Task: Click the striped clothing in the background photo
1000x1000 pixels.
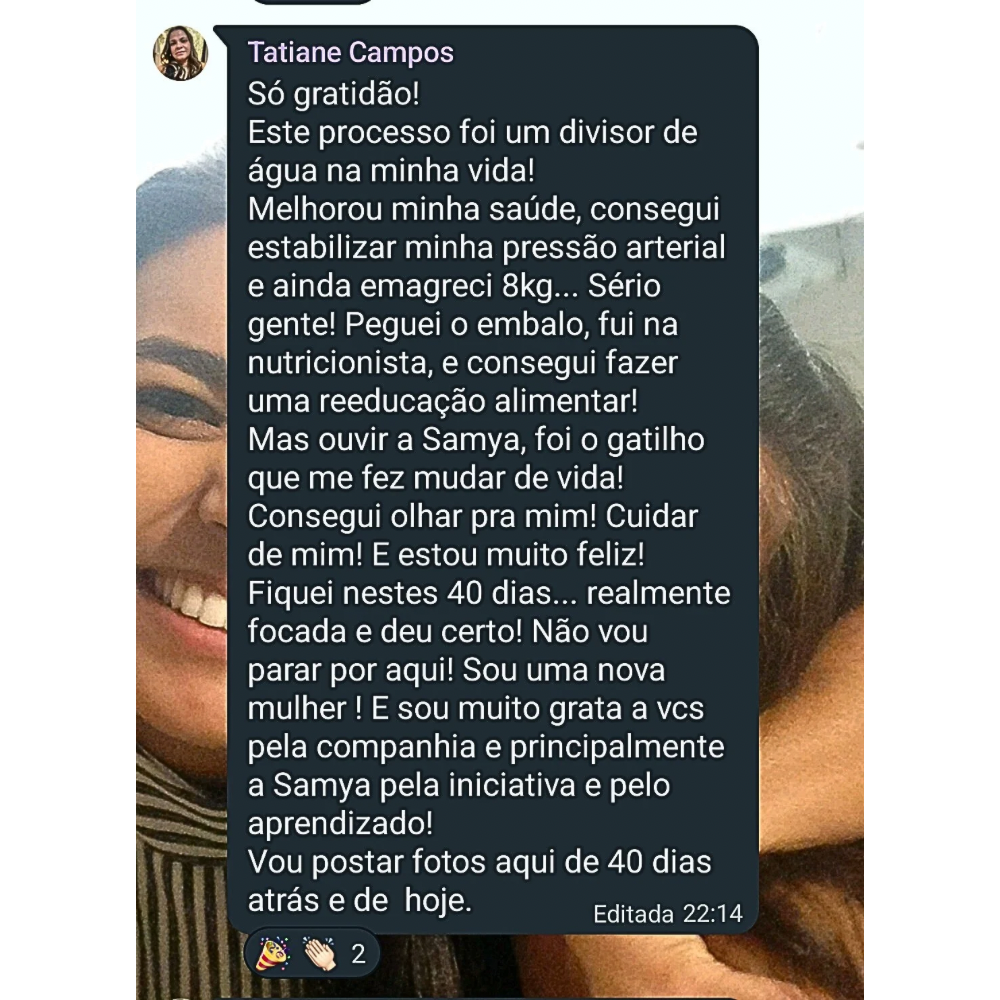Action: click(182, 880)
